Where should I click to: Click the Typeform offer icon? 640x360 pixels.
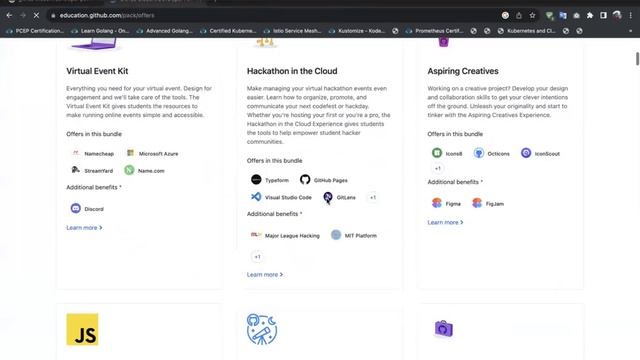256,180
